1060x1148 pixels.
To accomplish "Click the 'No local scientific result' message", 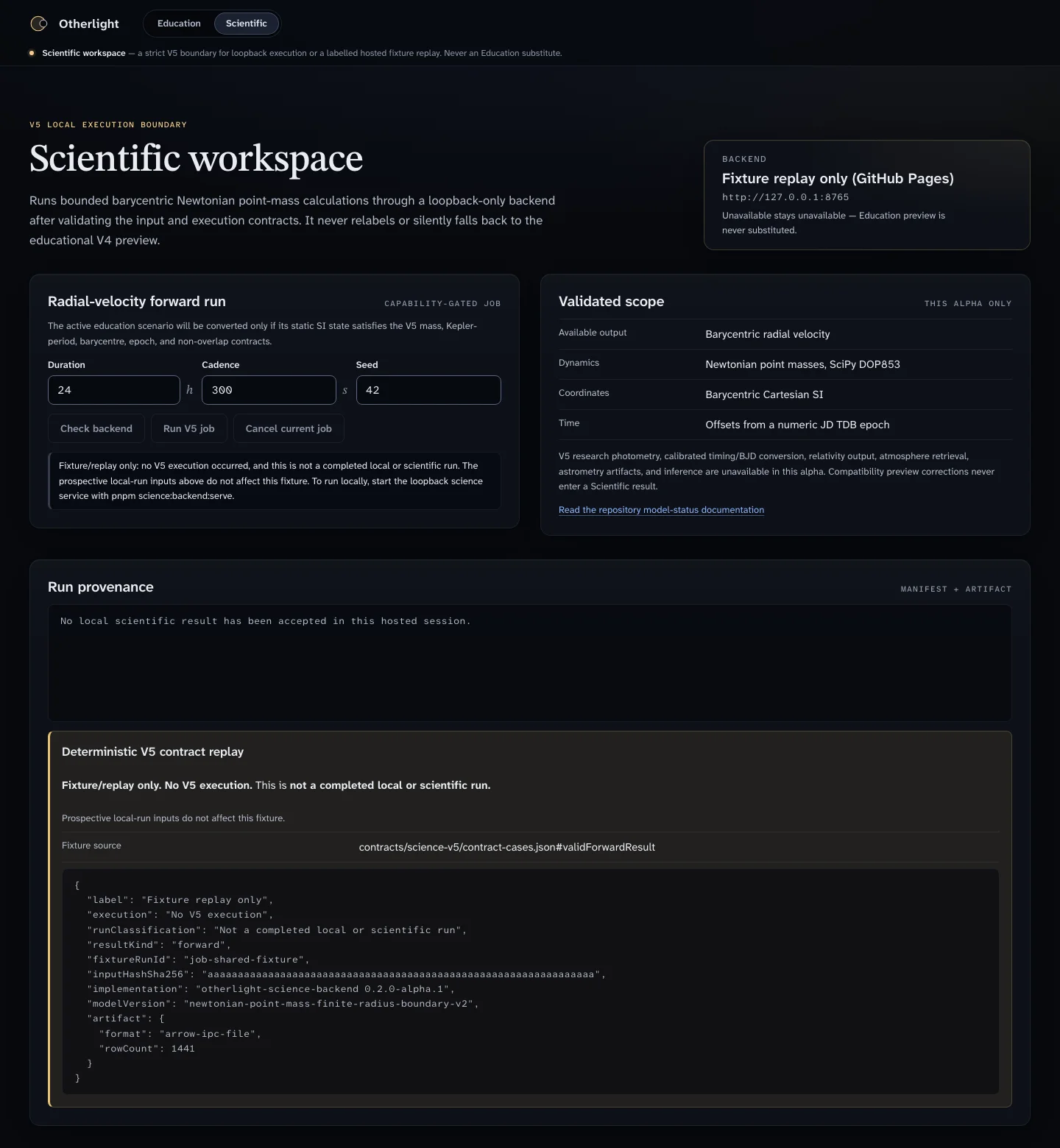I will pos(265,621).
